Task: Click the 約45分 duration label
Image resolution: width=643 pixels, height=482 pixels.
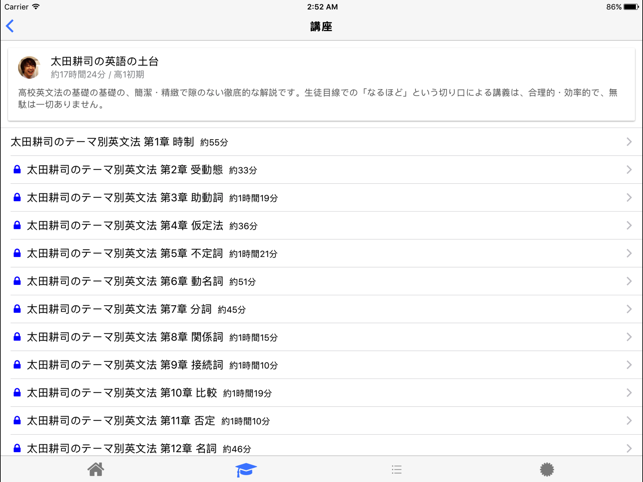Action: pos(232,310)
